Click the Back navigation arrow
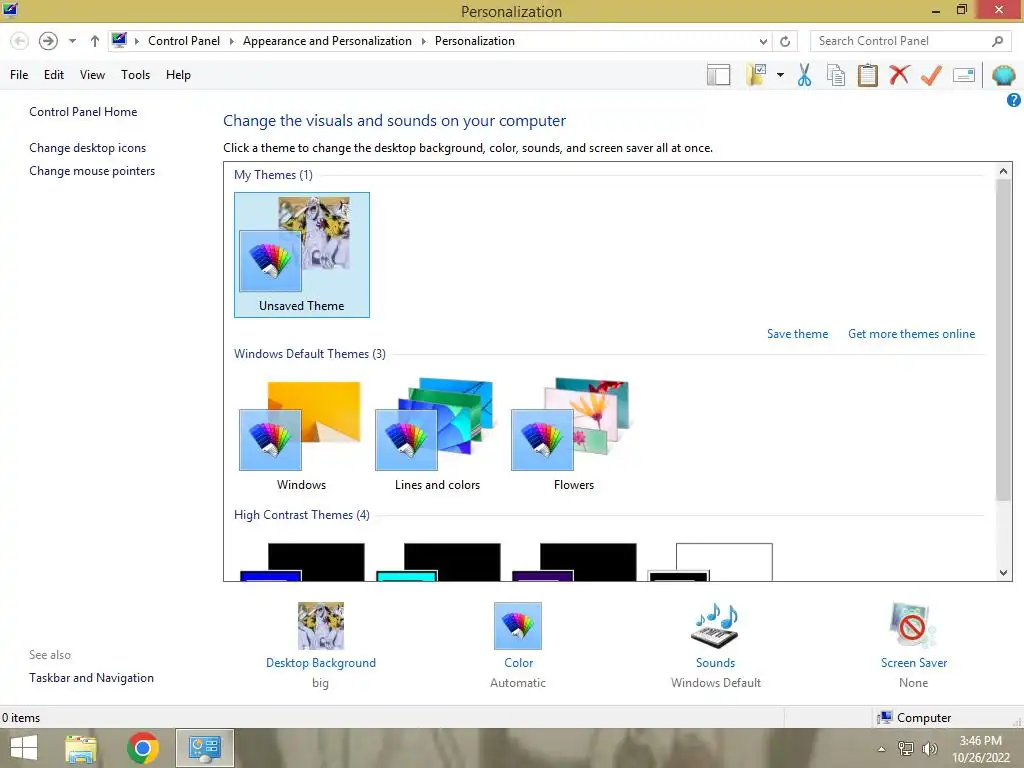Screen dimensions: 1024x768 (x=20, y=41)
